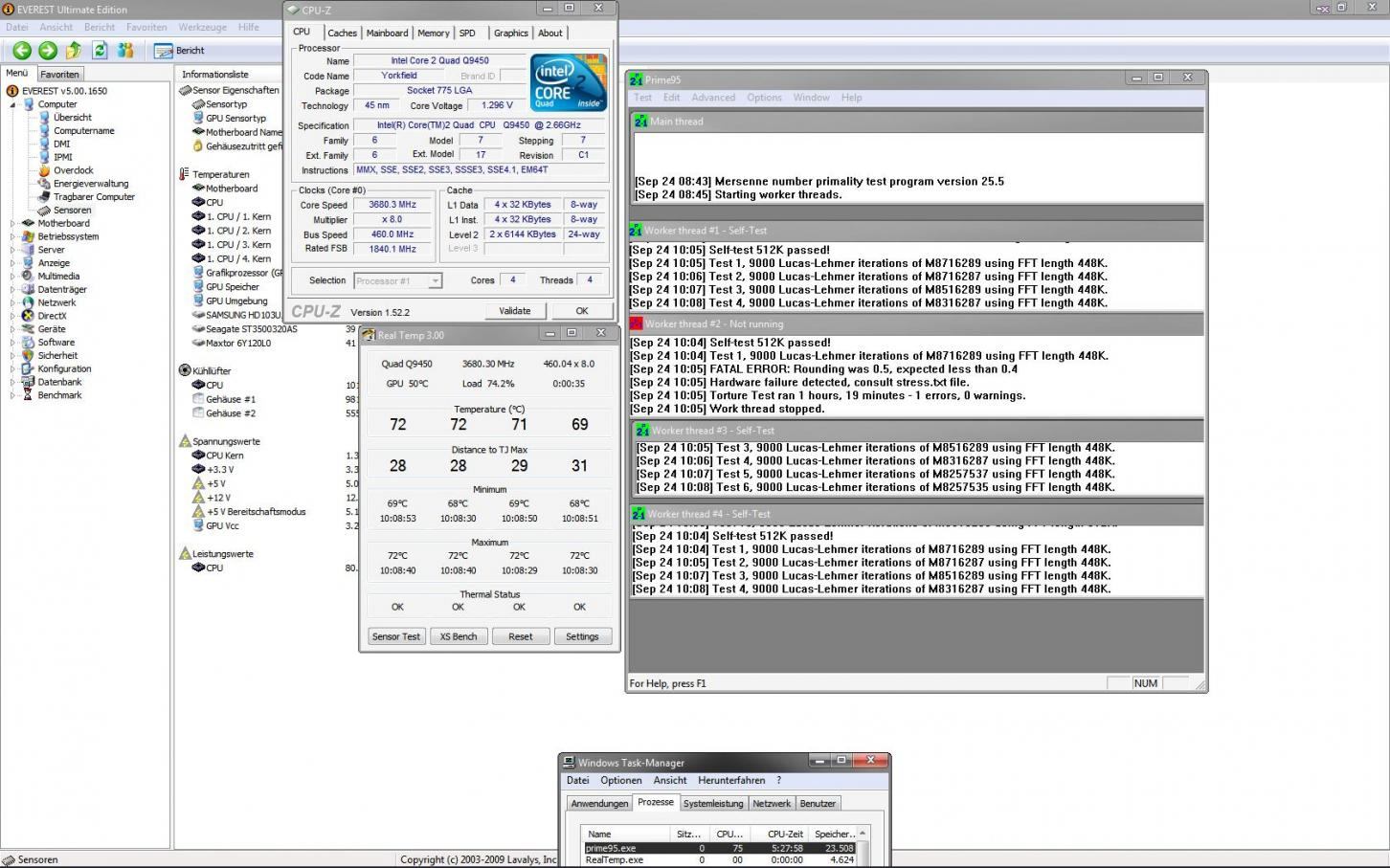Expand the Server tree node

pos(13,250)
